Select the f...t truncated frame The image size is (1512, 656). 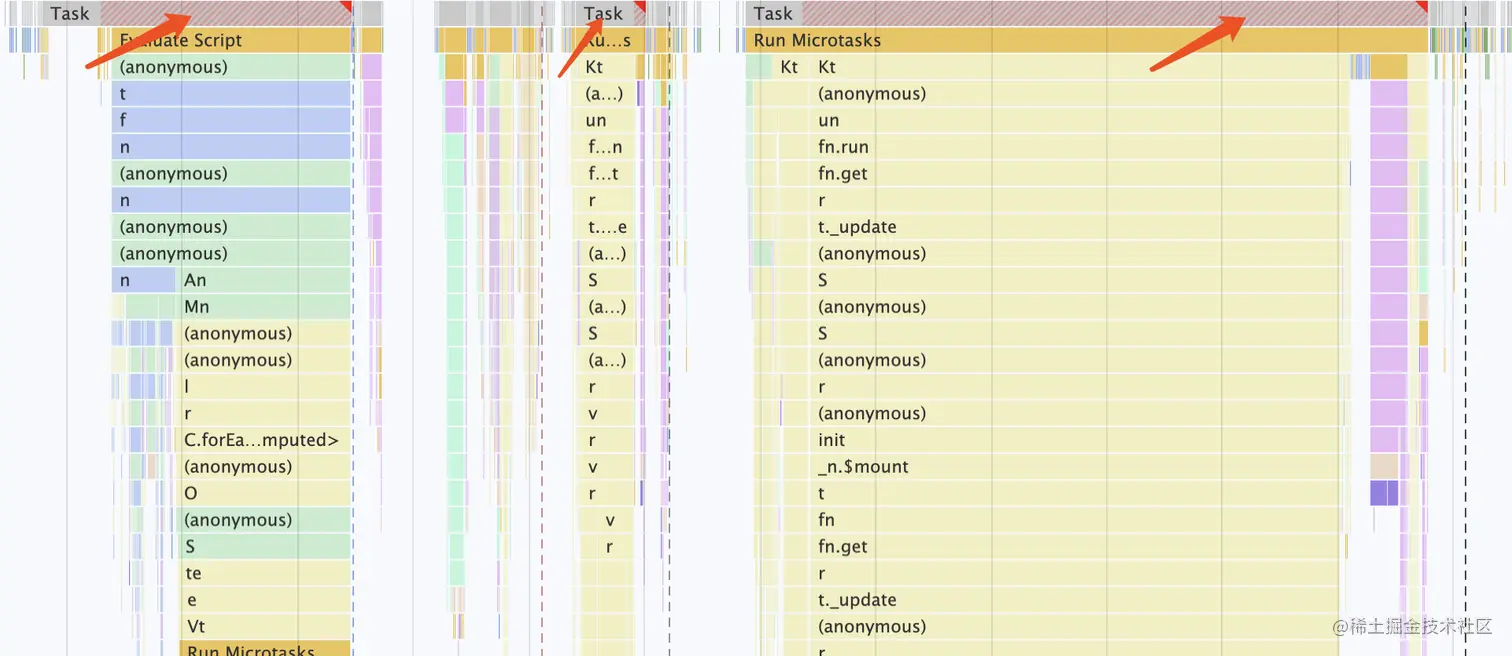click(x=606, y=173)
